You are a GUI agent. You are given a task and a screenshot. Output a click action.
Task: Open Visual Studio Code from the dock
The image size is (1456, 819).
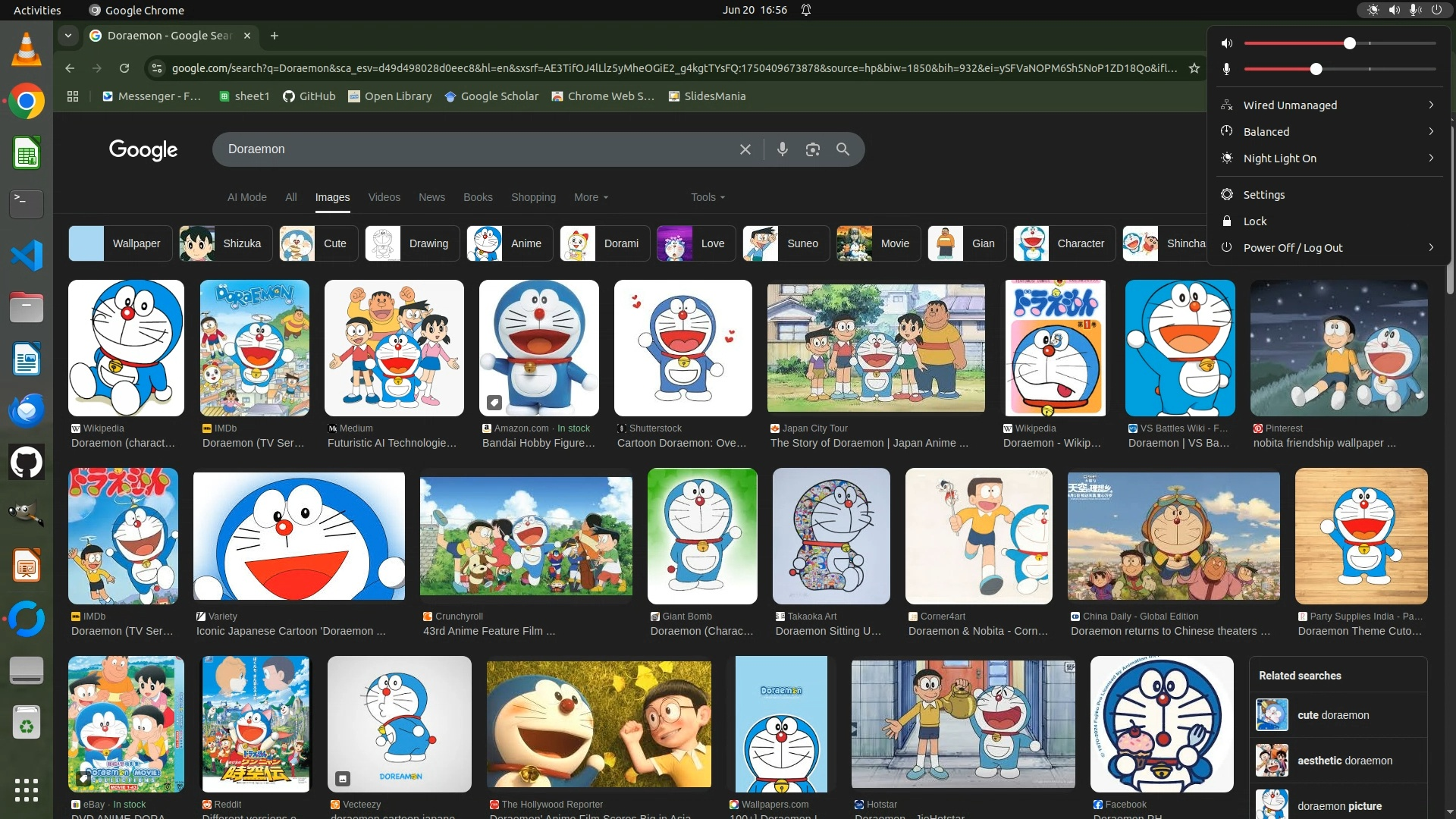(x=27, y=256)
